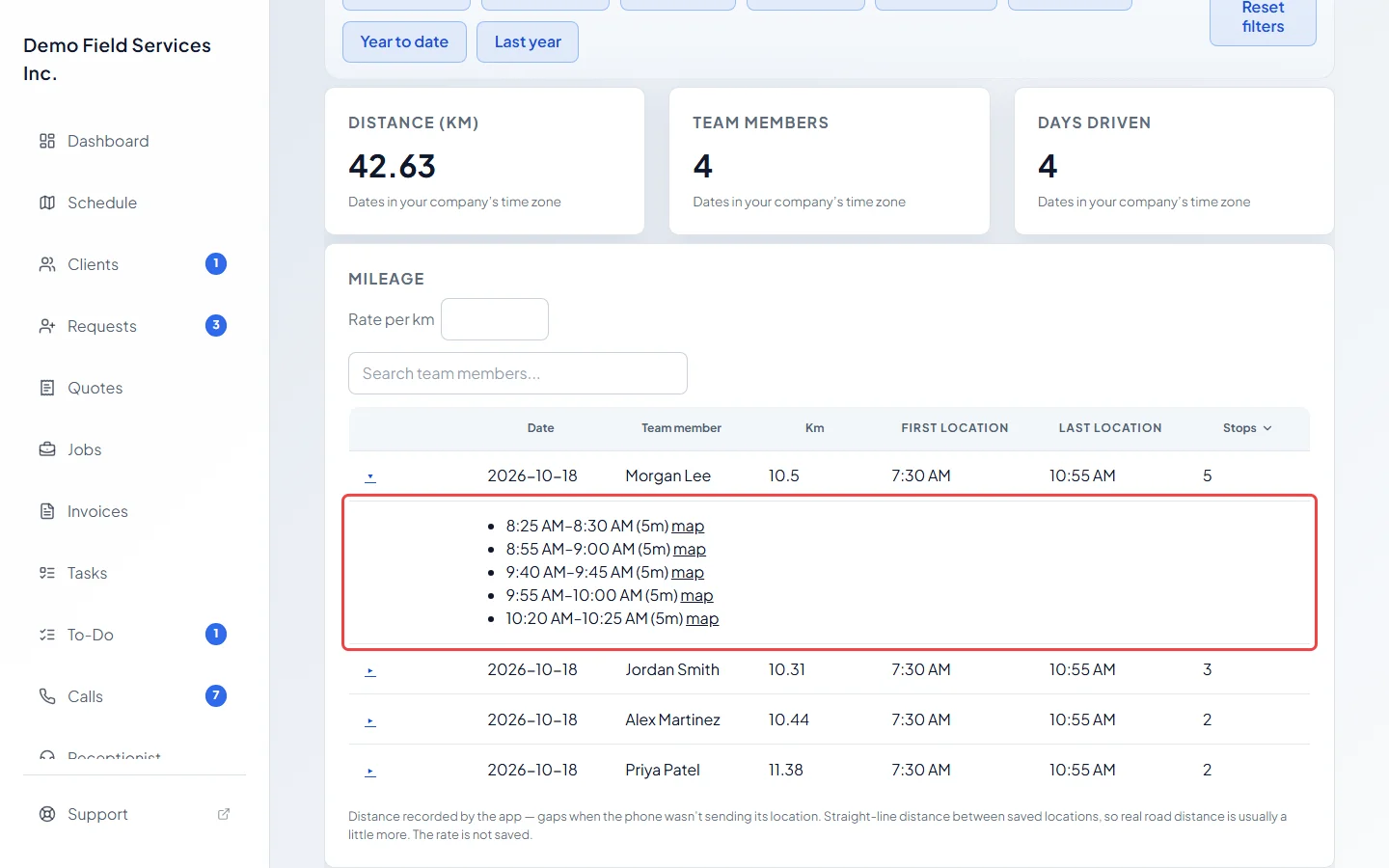
Task: Click the external link icon beside Support
Action: (224, 814)
